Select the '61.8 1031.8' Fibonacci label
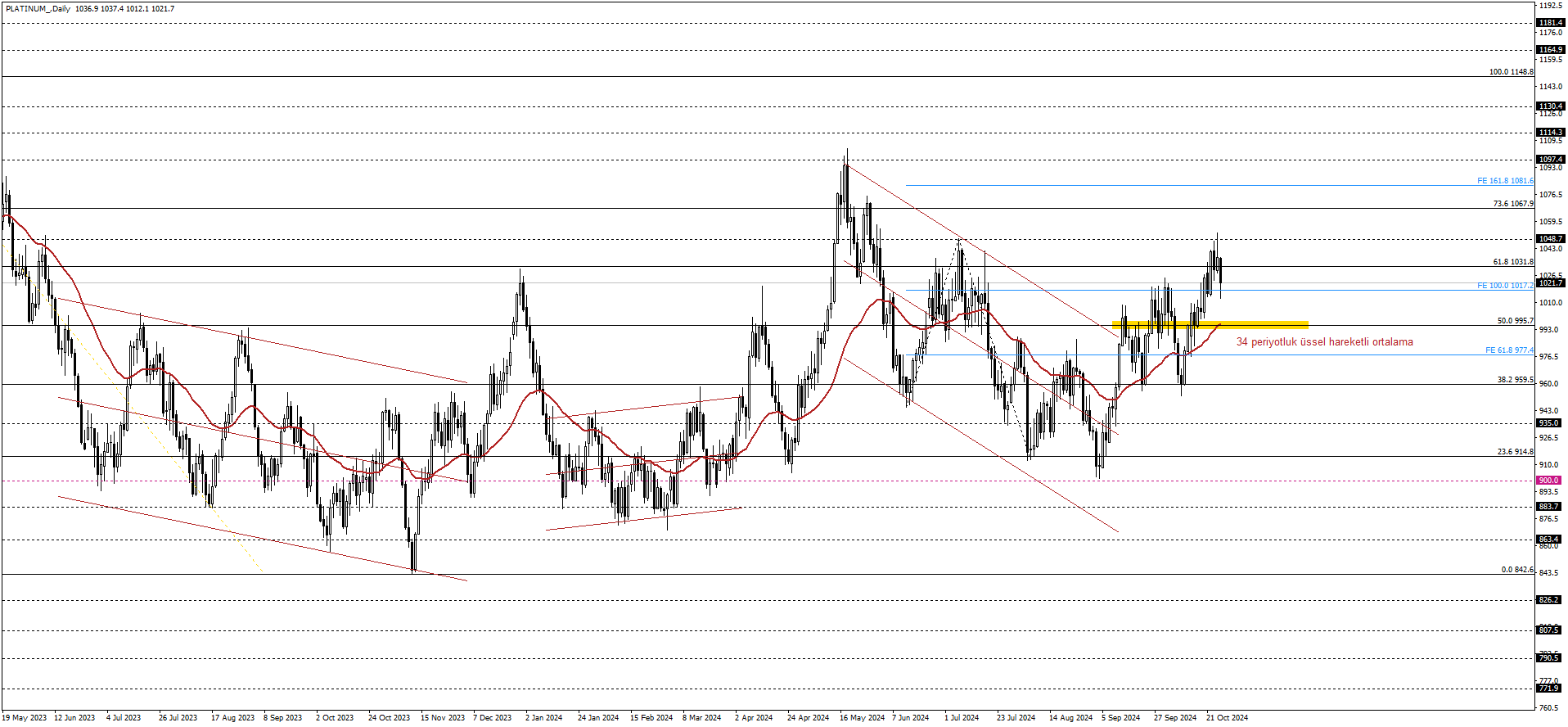Image resolution: width=1568 pixels, height=727 pixels. point(1513,262)
